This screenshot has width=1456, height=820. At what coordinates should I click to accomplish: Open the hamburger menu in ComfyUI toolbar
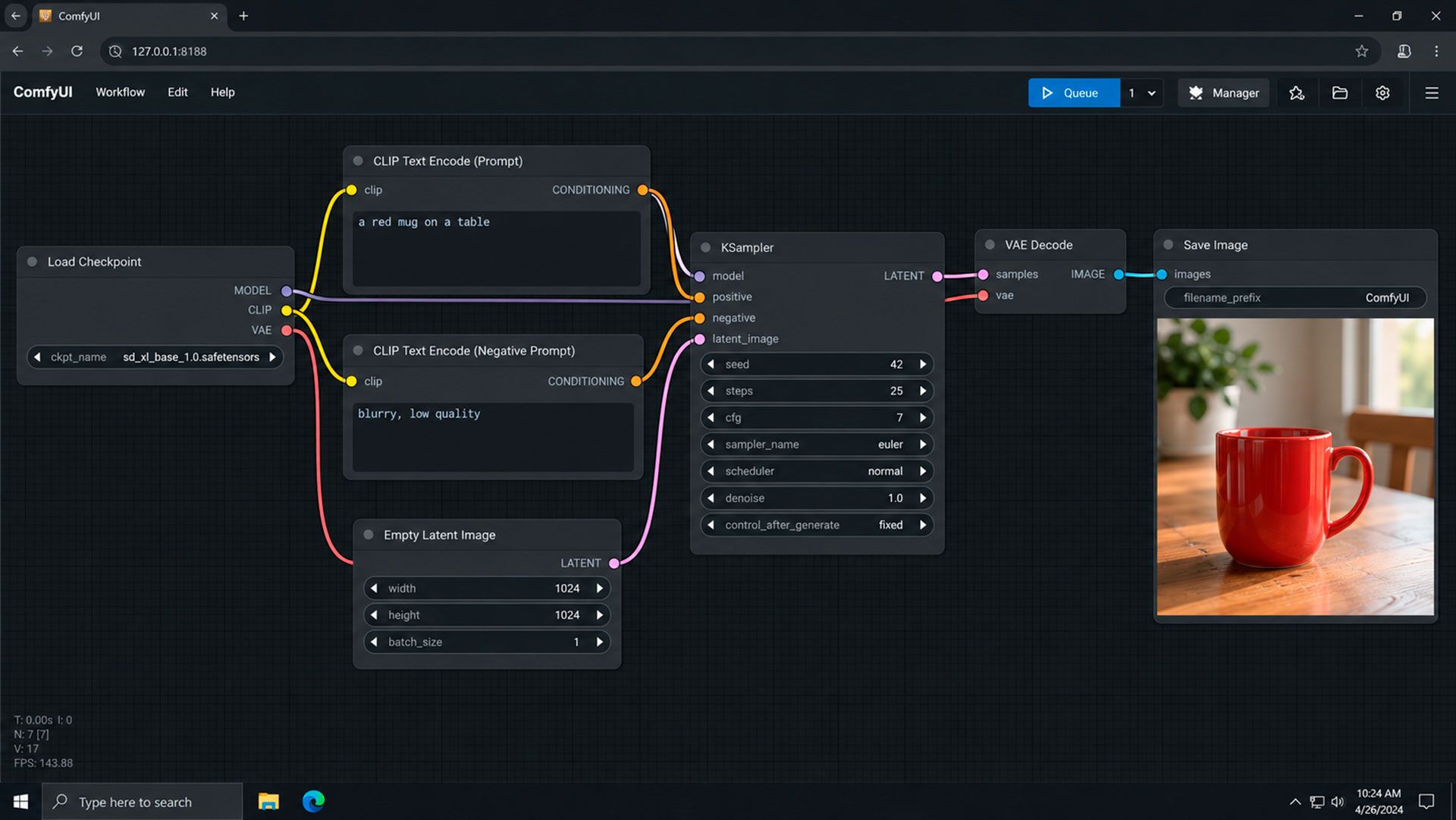tap(1432, 93)
